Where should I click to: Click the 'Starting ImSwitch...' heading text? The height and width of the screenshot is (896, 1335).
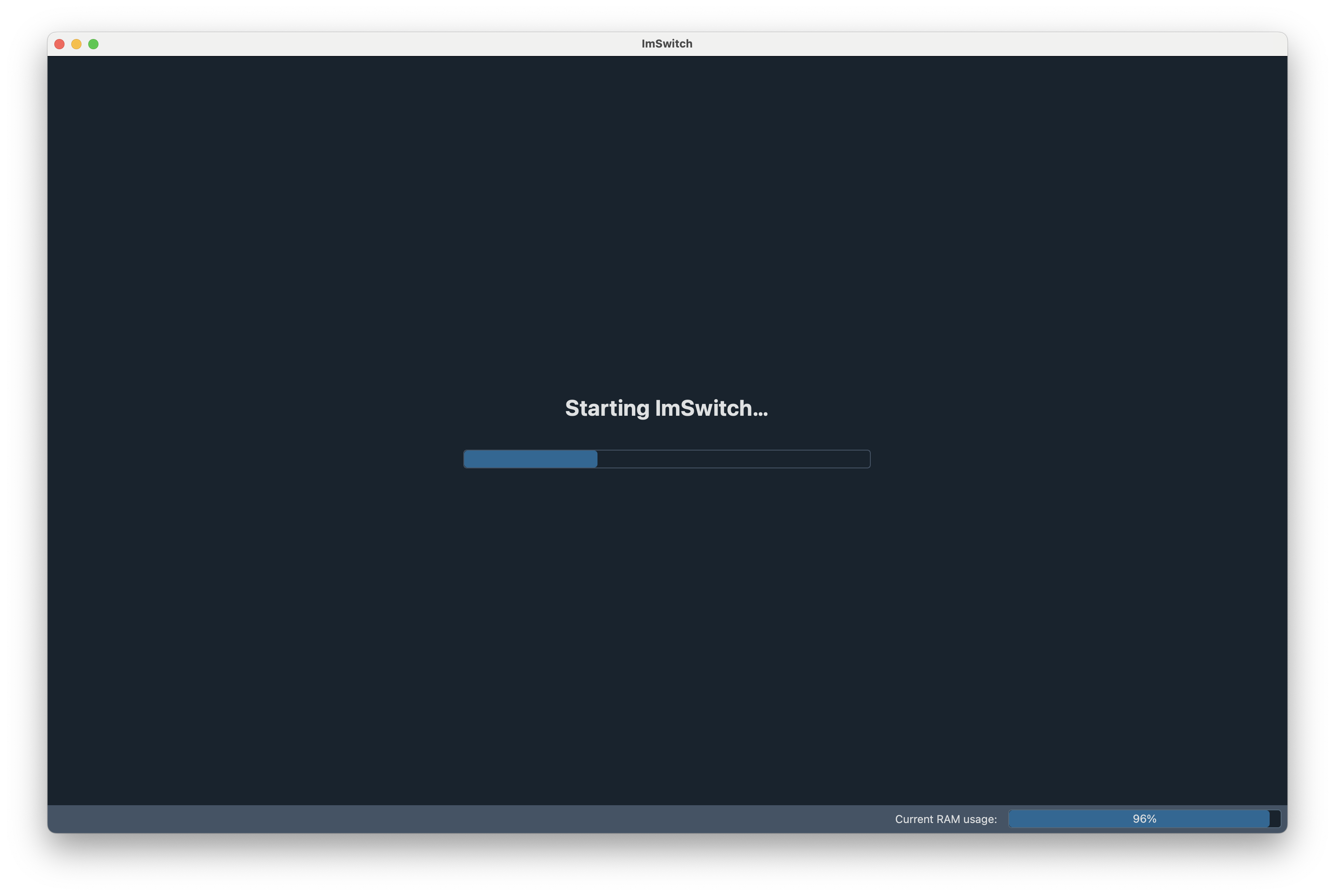[666, 409]
